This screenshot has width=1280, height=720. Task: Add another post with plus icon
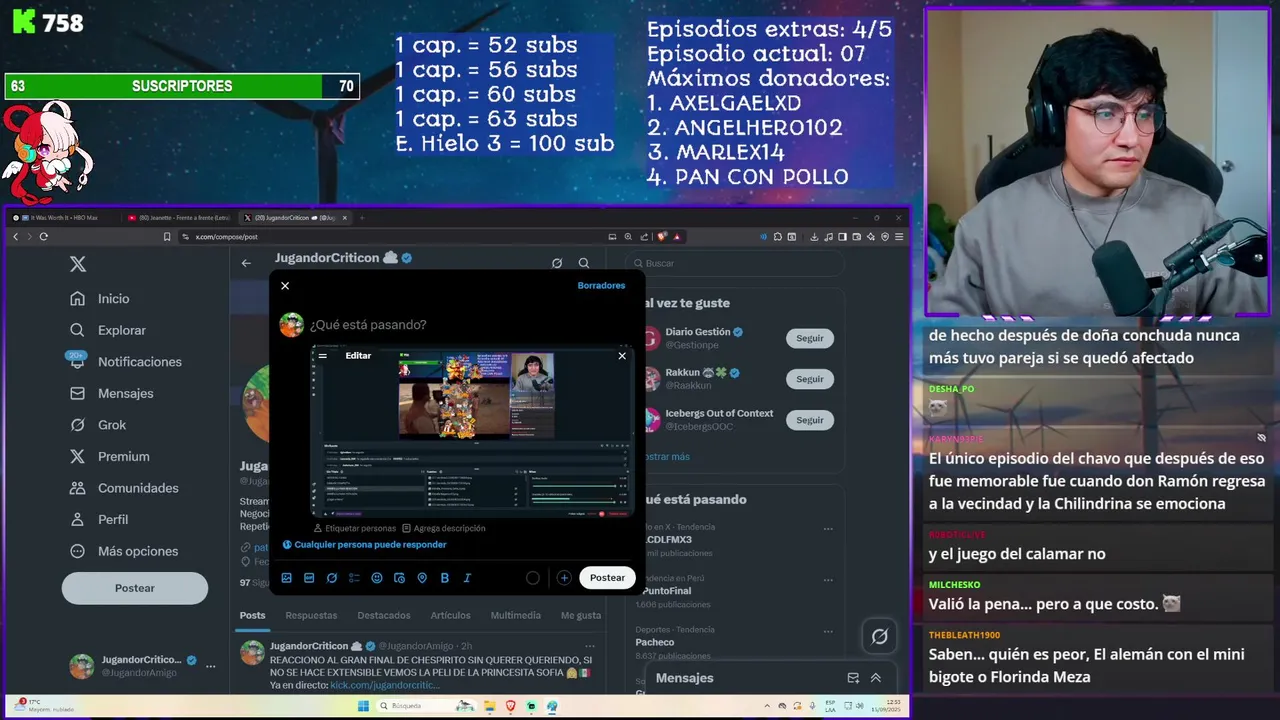coord(564,578)
